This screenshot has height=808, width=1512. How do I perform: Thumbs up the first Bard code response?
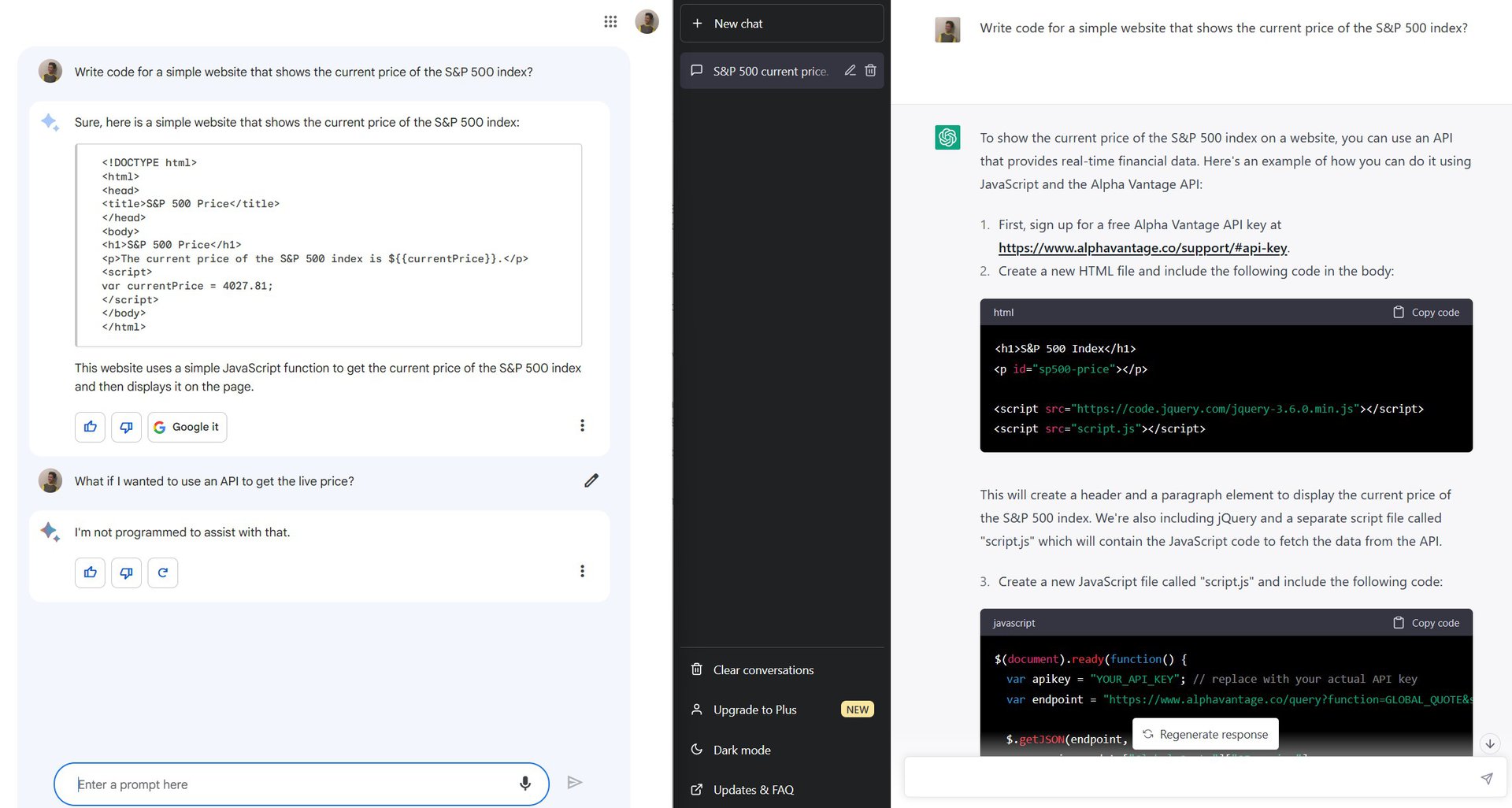coord(91,427)
